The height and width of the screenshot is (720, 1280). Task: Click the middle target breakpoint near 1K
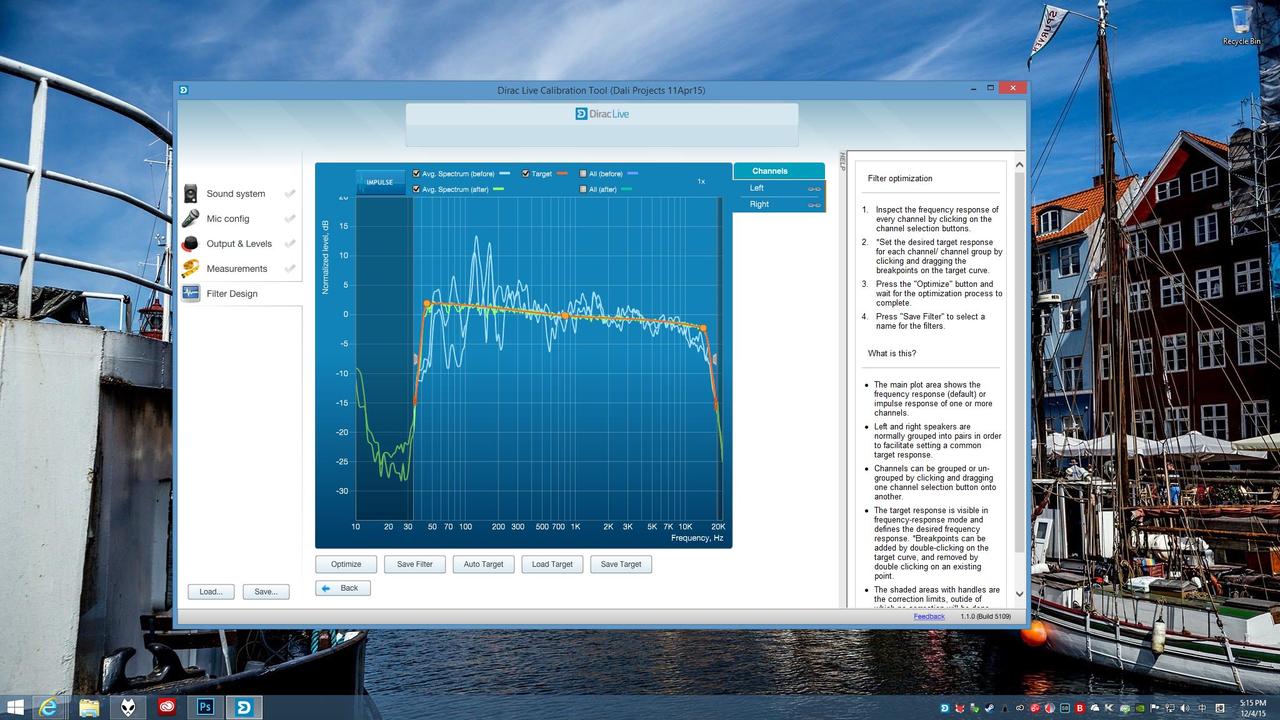click(x=564, y=315)
